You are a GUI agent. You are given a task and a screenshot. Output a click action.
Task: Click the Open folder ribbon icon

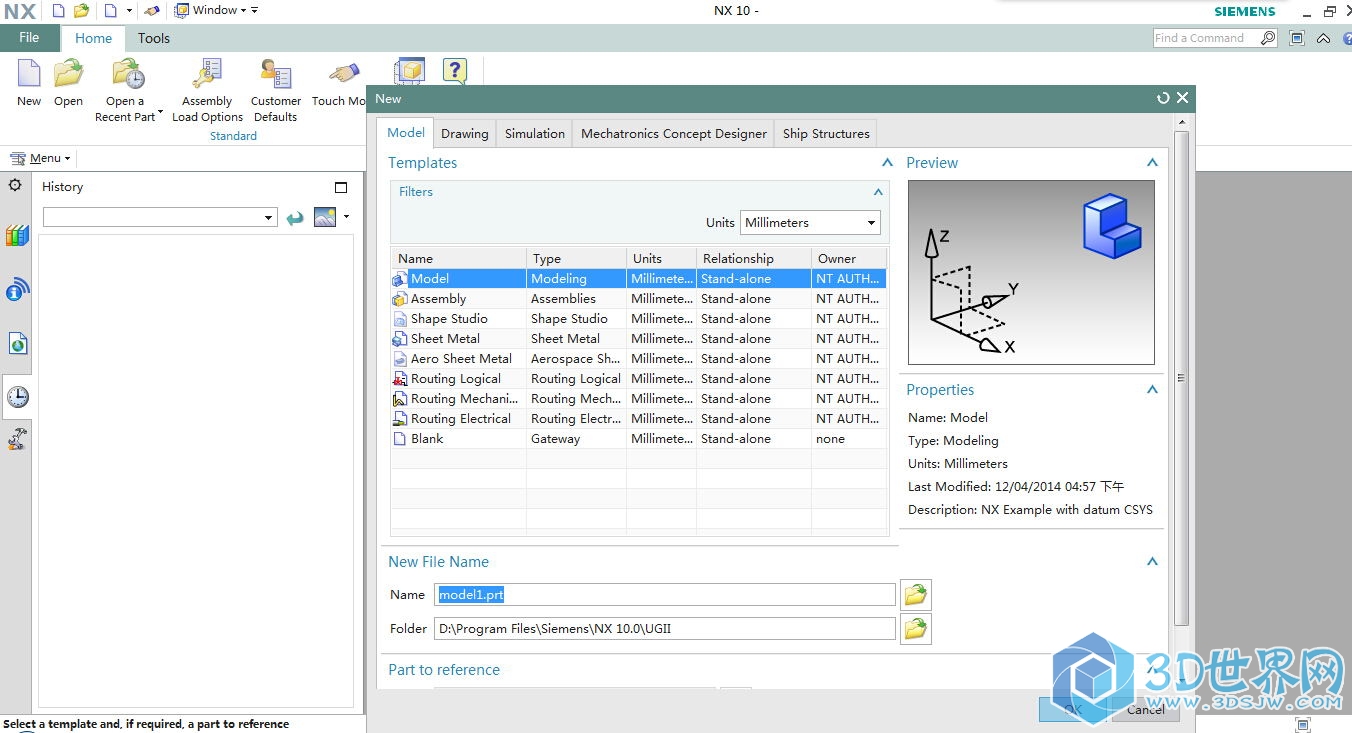(68, 74)
